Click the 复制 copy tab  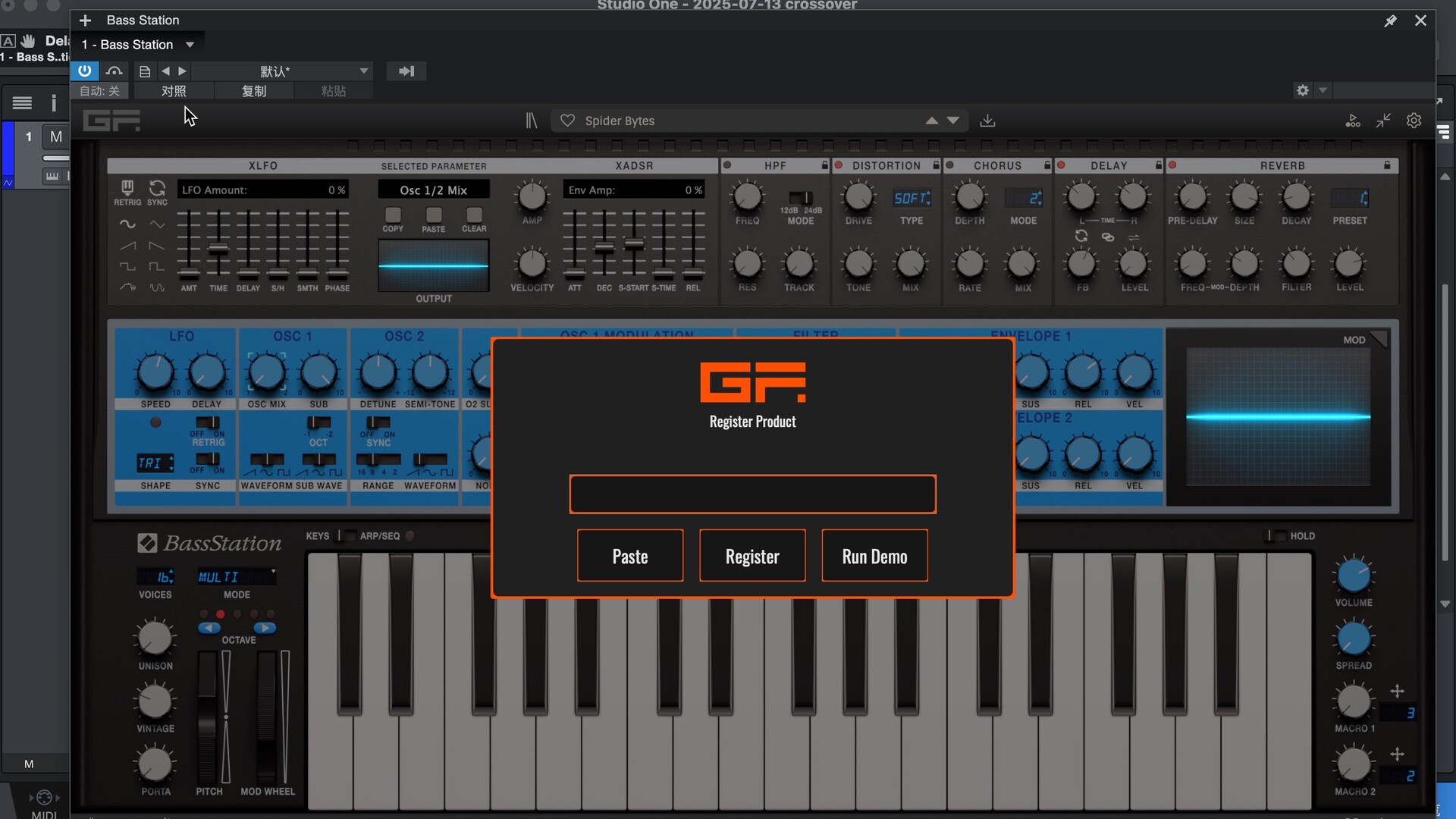(254, 91)
